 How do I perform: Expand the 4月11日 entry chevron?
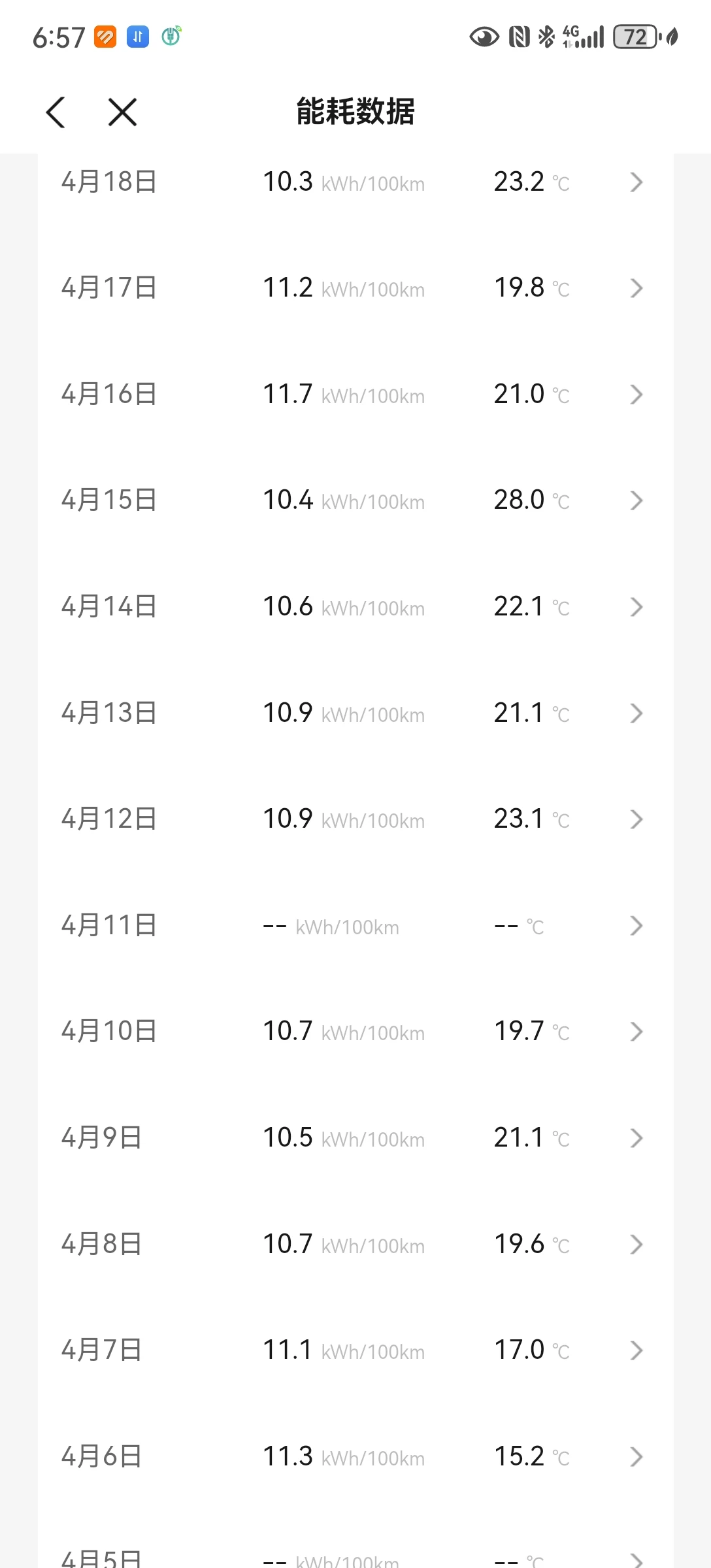click(x=636, y=926)
